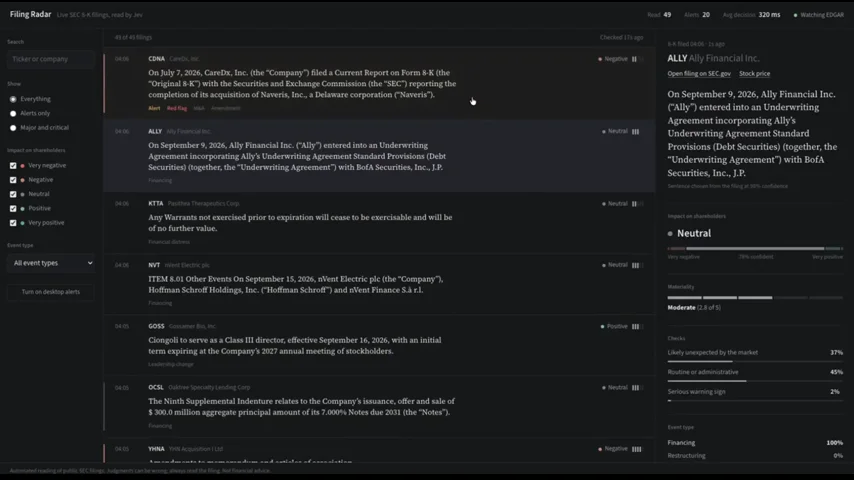Open the All event types dropdown
The image size is (854, 480).
51,263
